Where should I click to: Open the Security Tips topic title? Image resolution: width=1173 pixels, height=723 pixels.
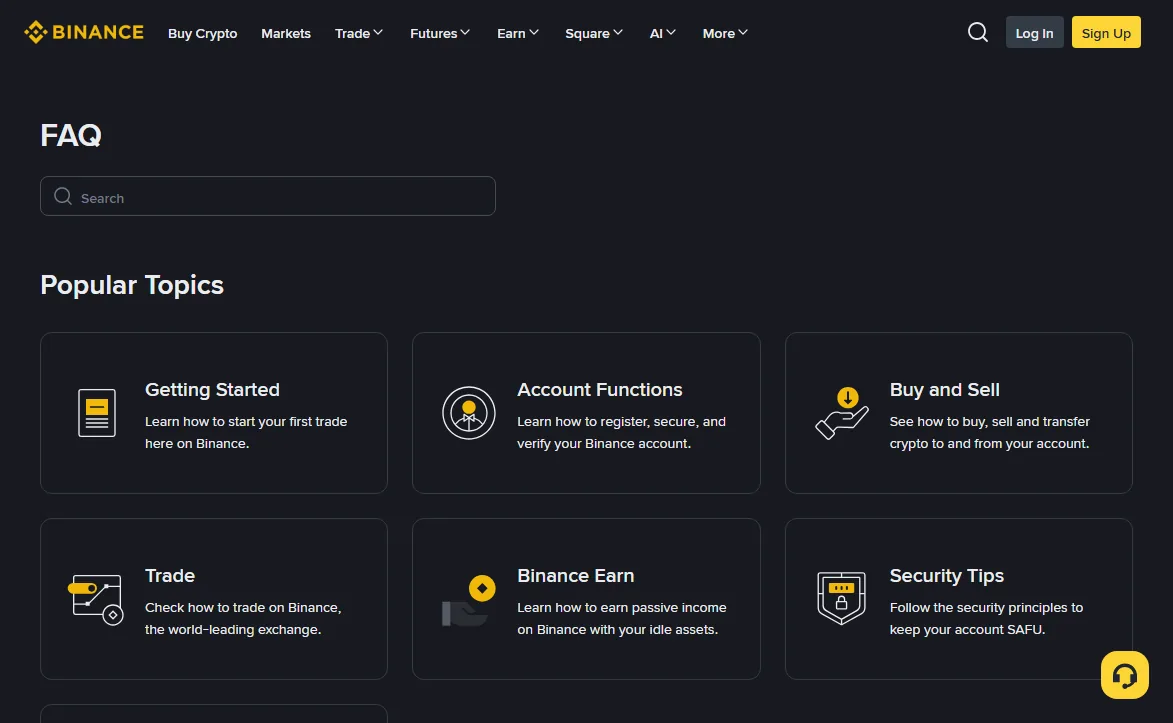click(946, 576)
